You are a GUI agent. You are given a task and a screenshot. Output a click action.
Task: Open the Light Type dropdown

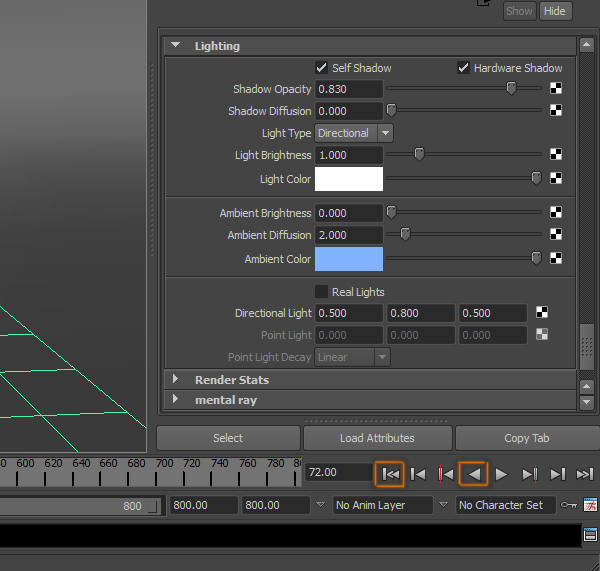(x=354, y=133)
